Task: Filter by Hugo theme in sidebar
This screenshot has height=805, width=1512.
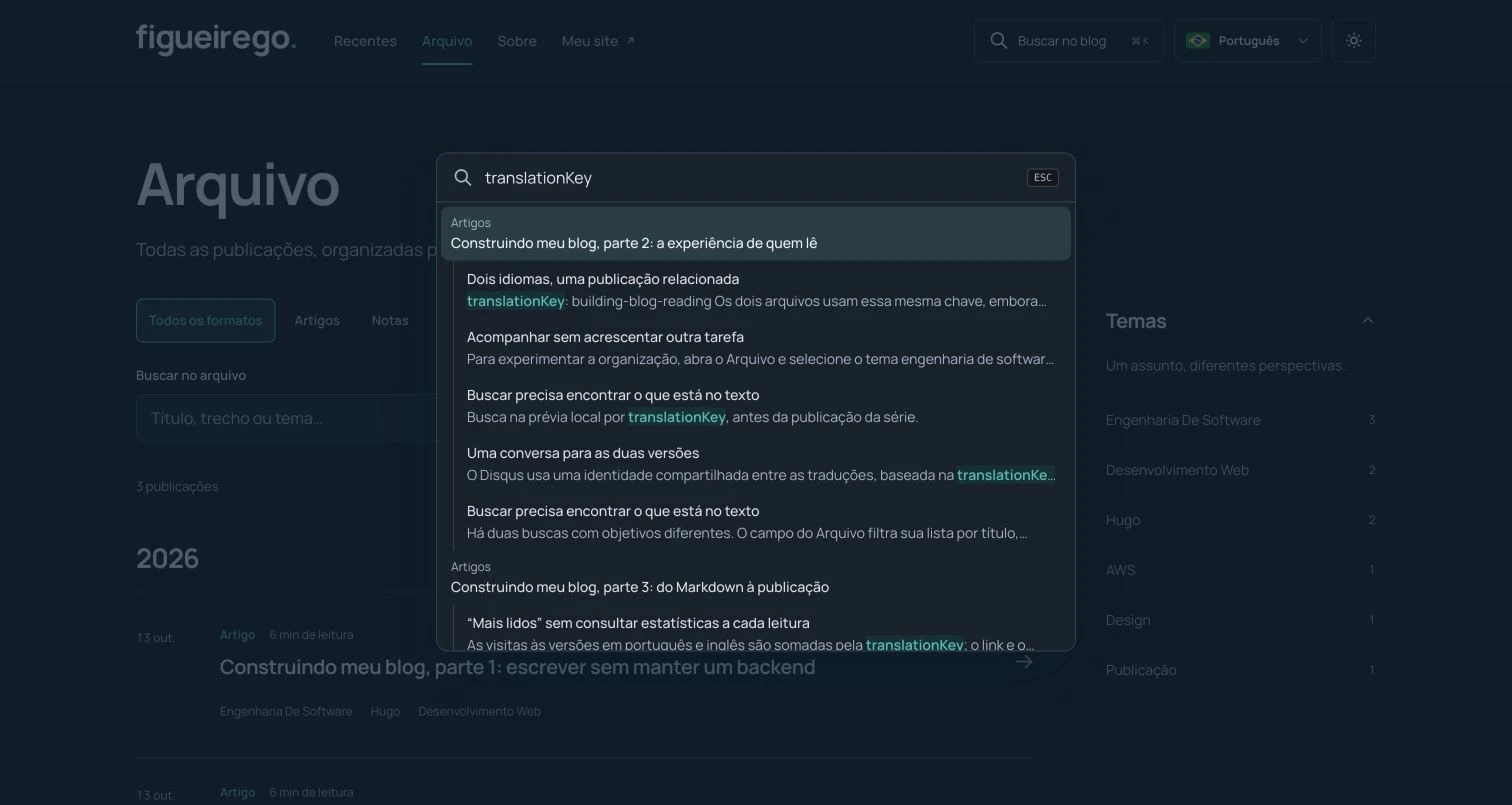Action: (x=1240, y=520)
